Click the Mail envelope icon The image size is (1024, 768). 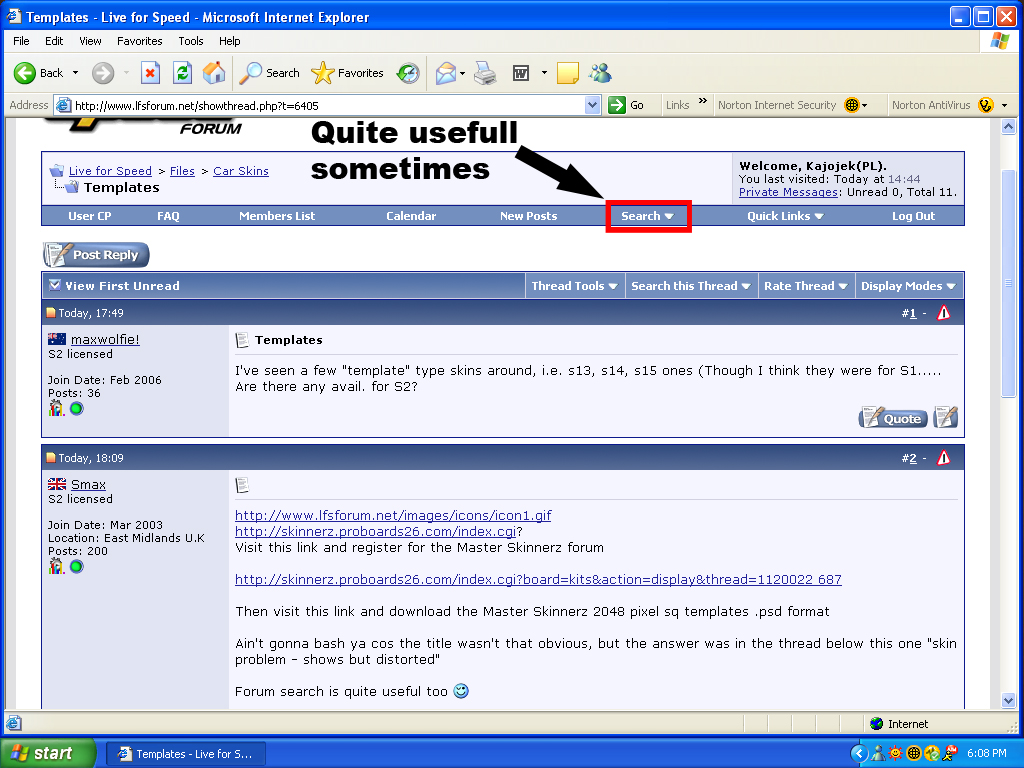[x=445, y=73]
